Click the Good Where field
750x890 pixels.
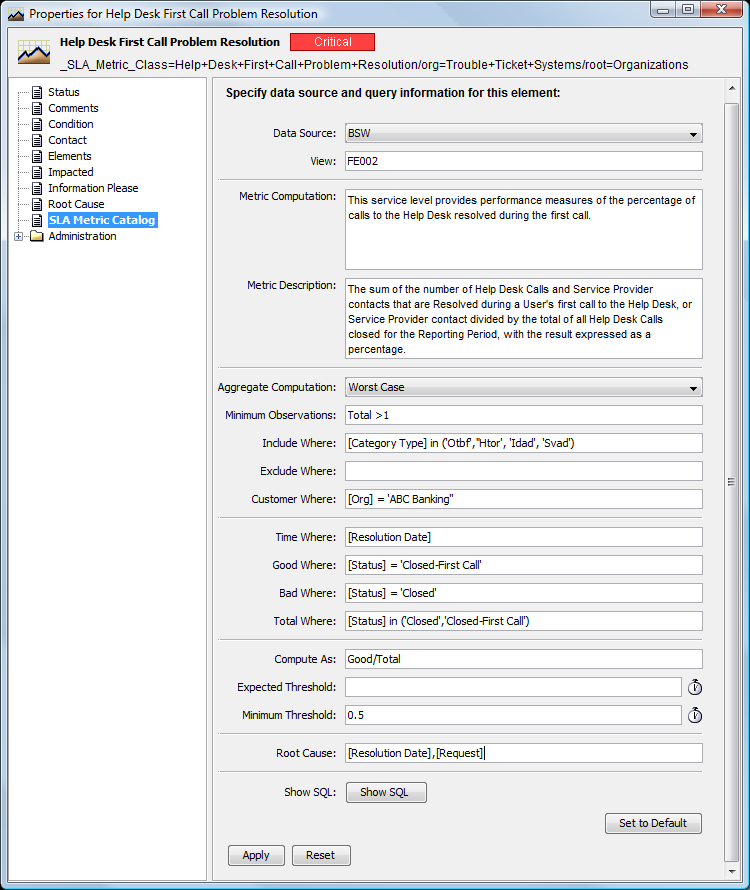pos(523,565)
